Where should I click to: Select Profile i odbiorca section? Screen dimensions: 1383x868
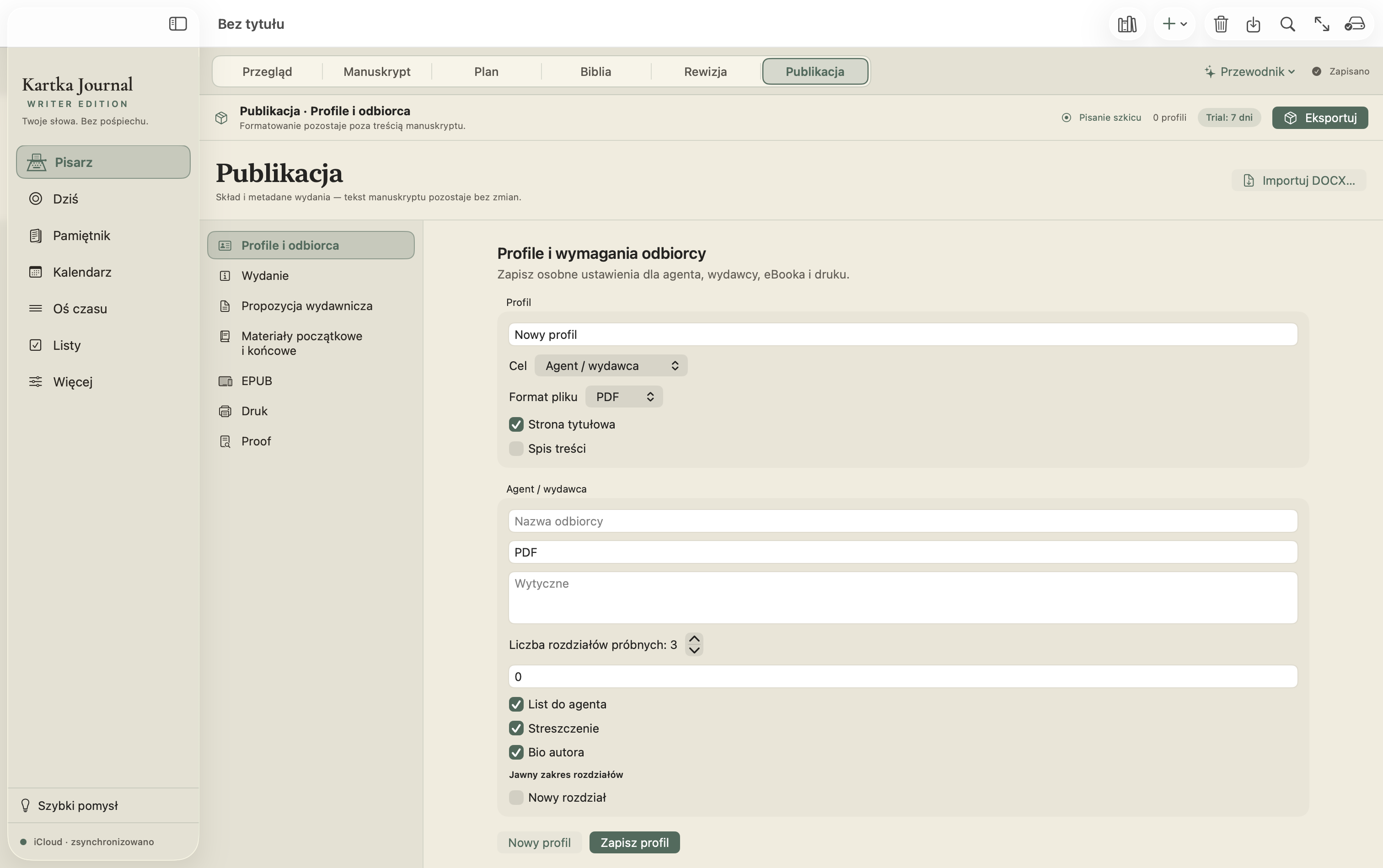311,245
